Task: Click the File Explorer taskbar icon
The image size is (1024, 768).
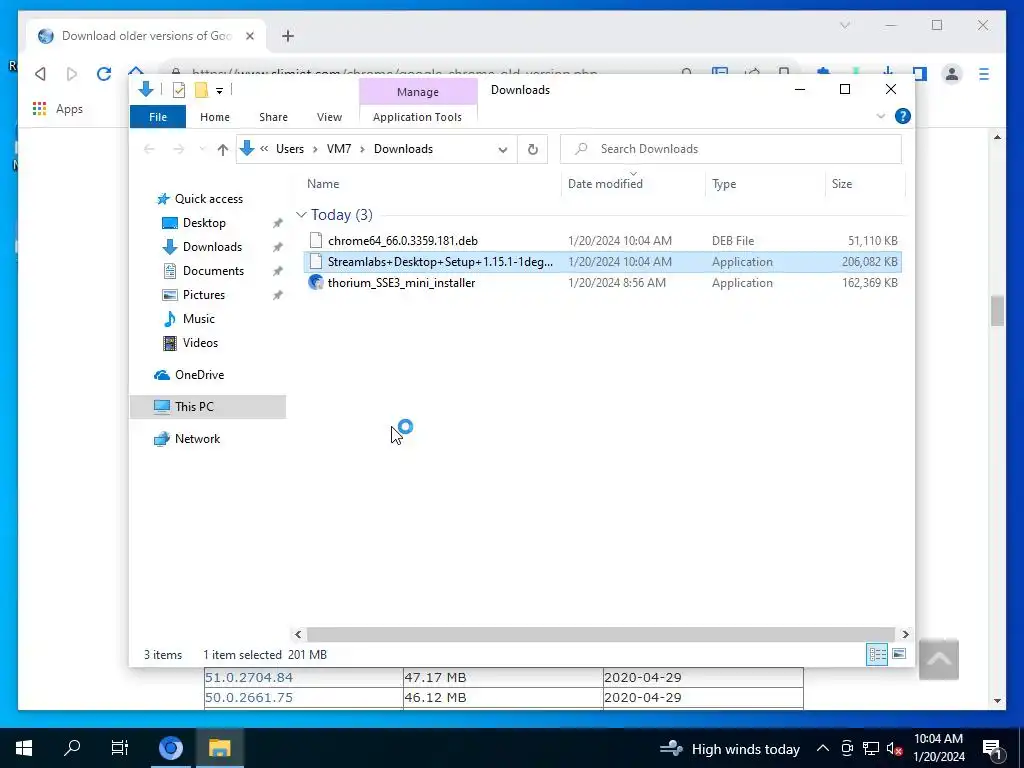Action: pos(219,748)
